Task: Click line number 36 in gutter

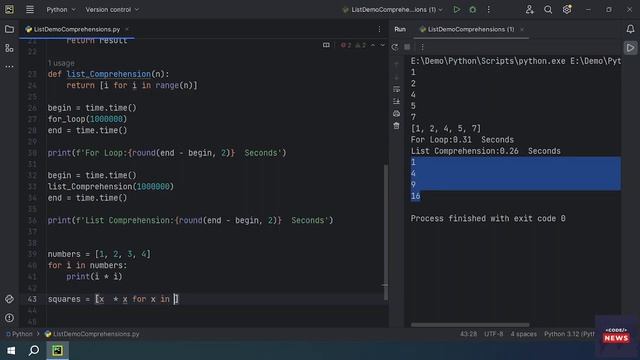Action: click(32, 220)
